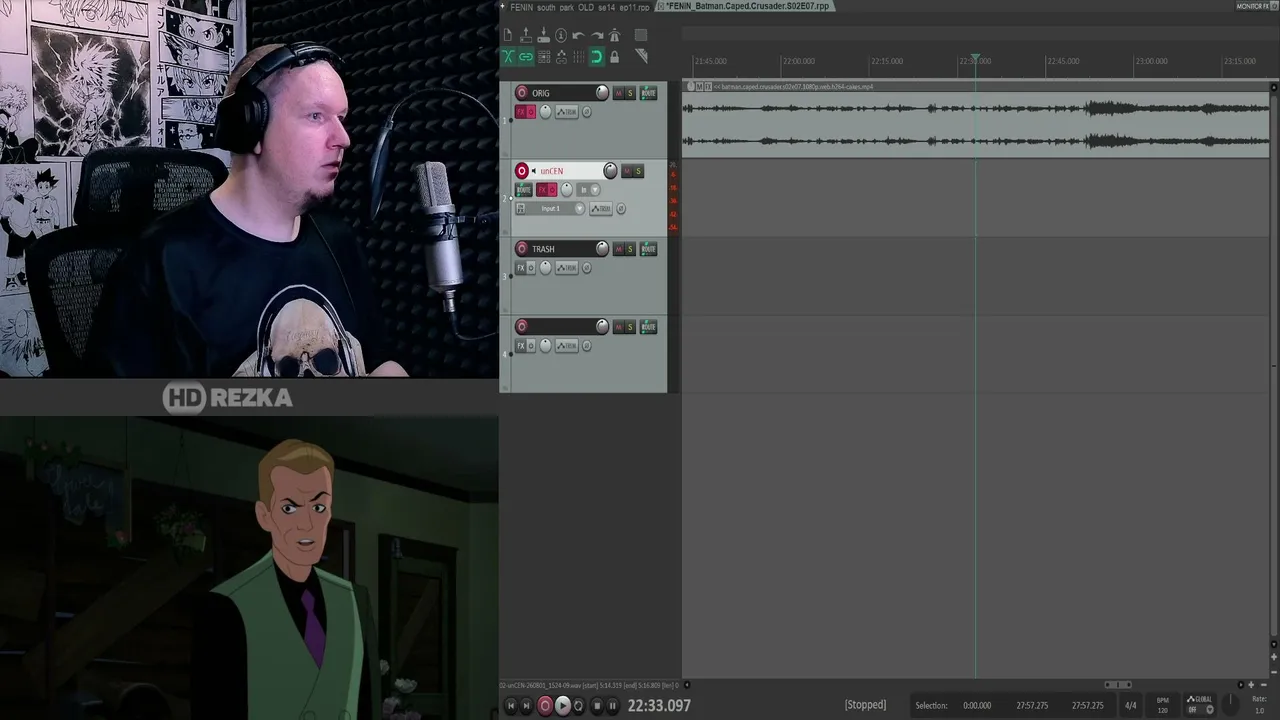The image size is (1280, 720).
Task: Click the MONITOR FX button
Action: tap(1254, 6)
